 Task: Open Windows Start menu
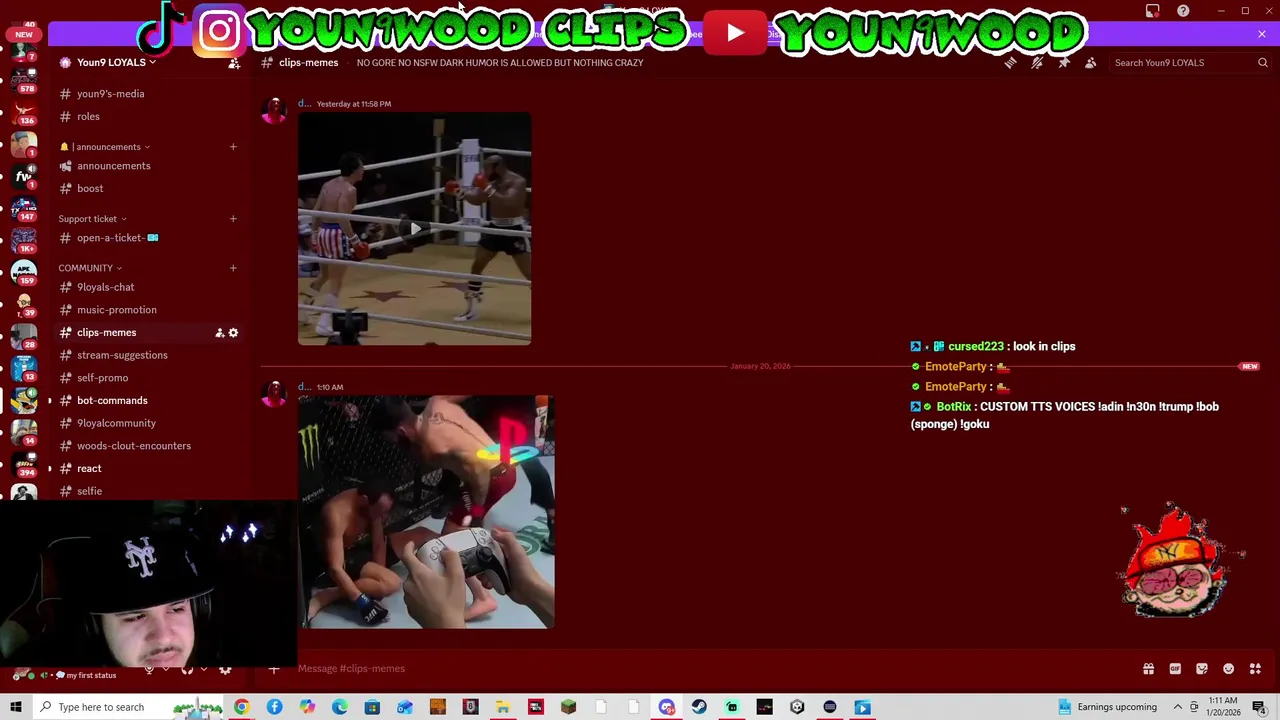(x=16, y=707)
